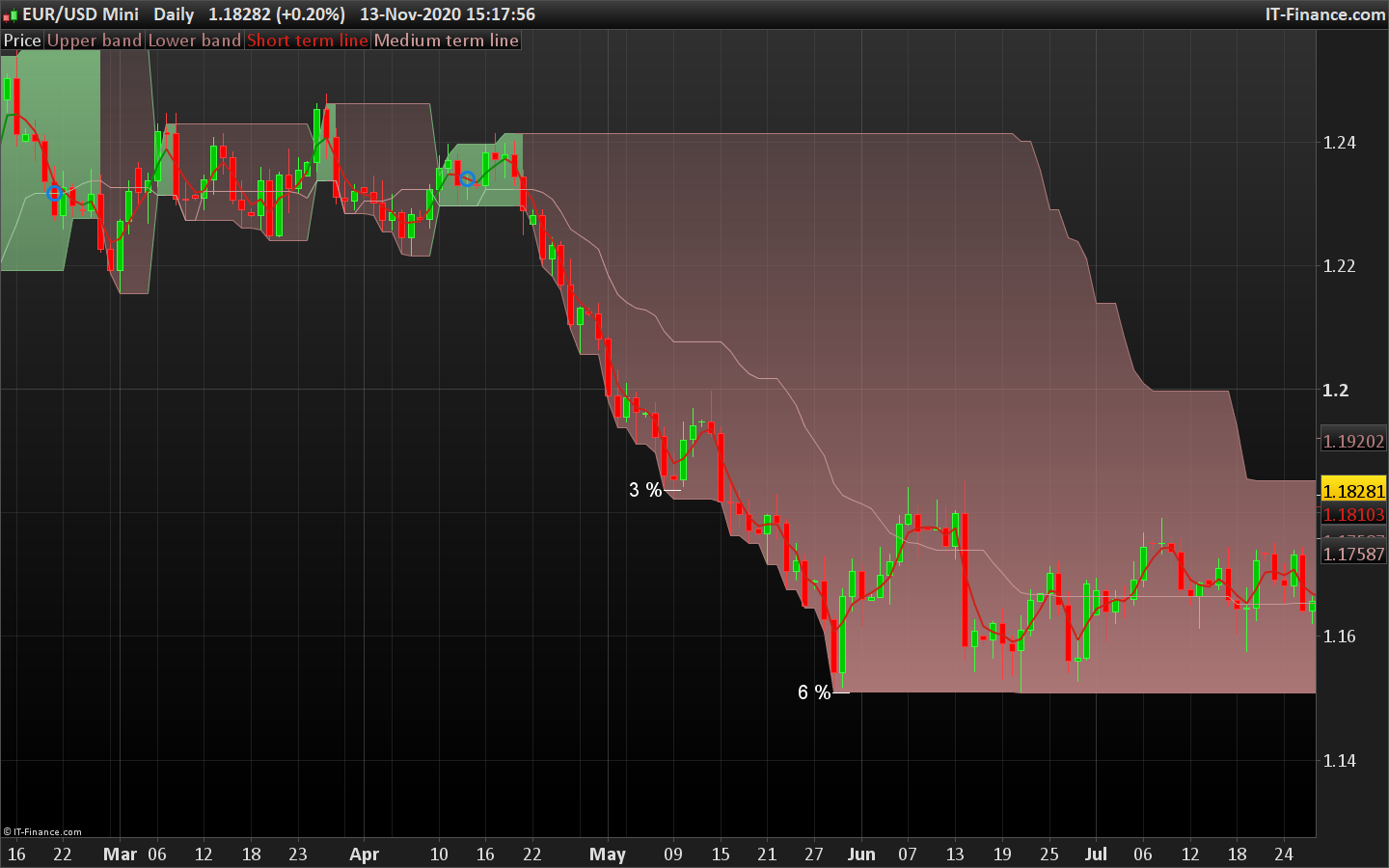The height and width of the screenshot is (868, 1389).
Task: Click the 1.19202 price tag on the axis
Action: 1353,441
